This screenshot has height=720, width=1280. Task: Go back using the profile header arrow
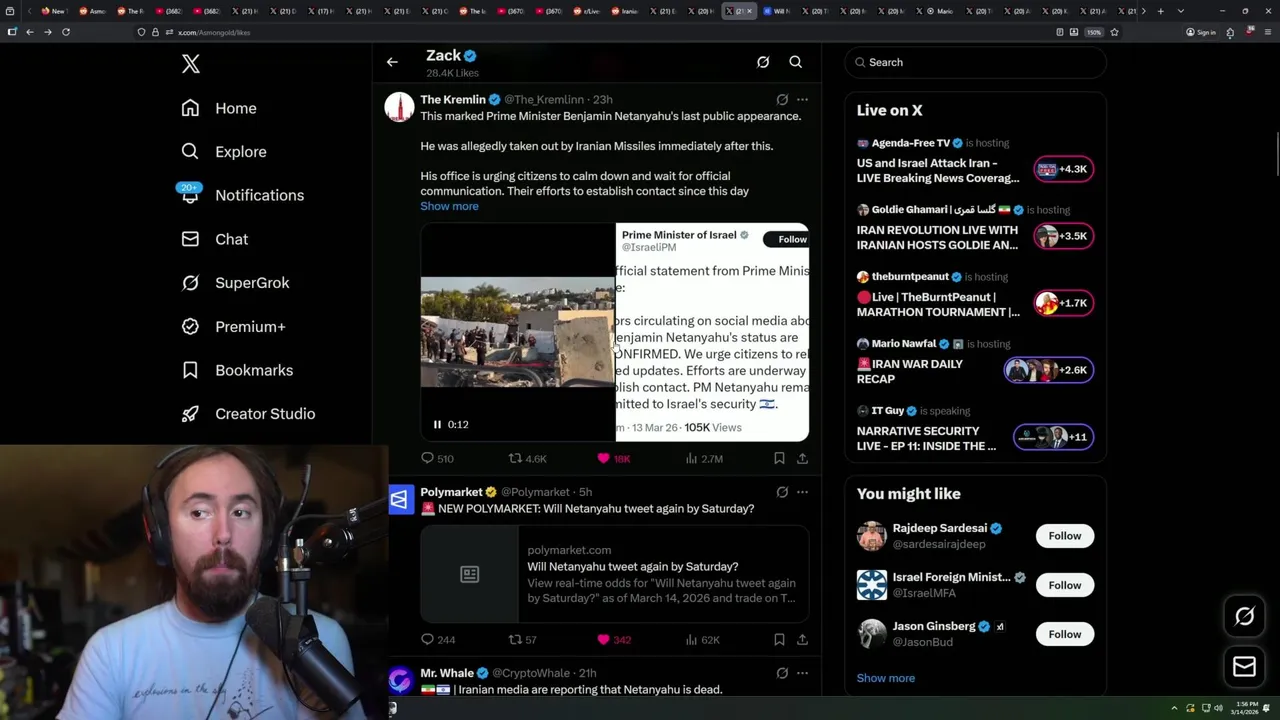[x=392, y=62]
